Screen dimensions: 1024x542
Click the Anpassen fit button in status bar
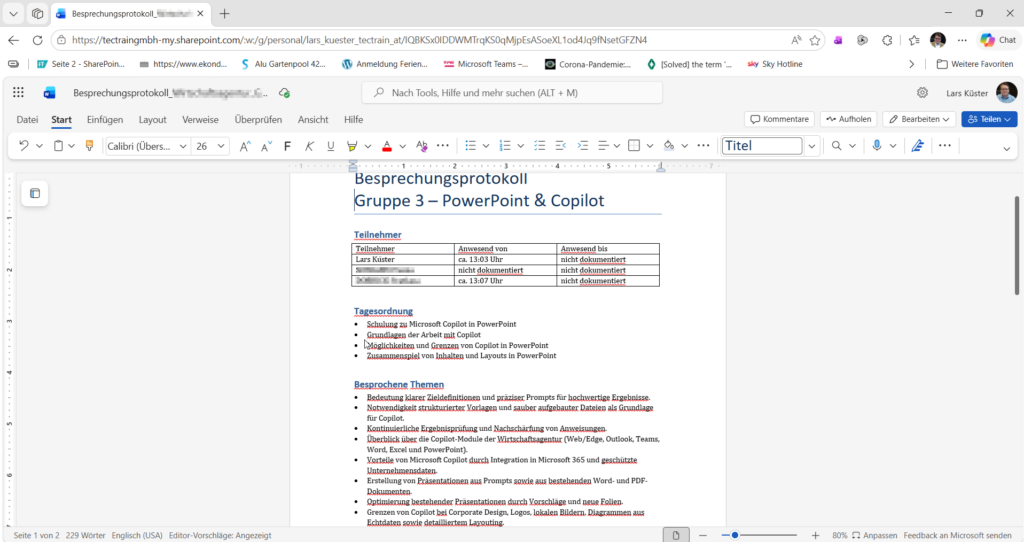click(874, 535)
